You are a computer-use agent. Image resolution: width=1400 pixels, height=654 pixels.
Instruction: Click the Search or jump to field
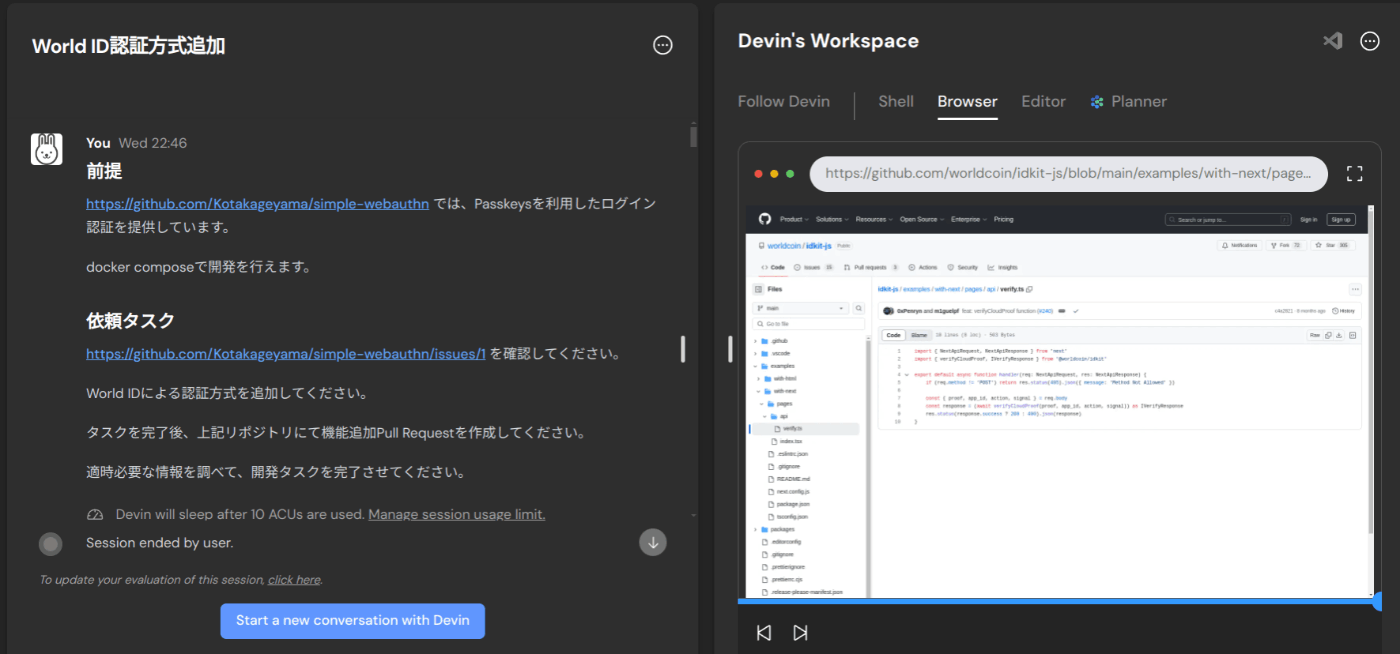[x=1228, y=219]
